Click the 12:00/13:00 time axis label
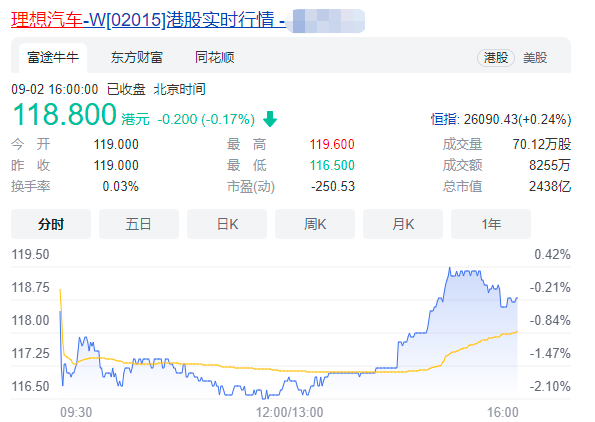The image size is (595, 422). (290, 412)
